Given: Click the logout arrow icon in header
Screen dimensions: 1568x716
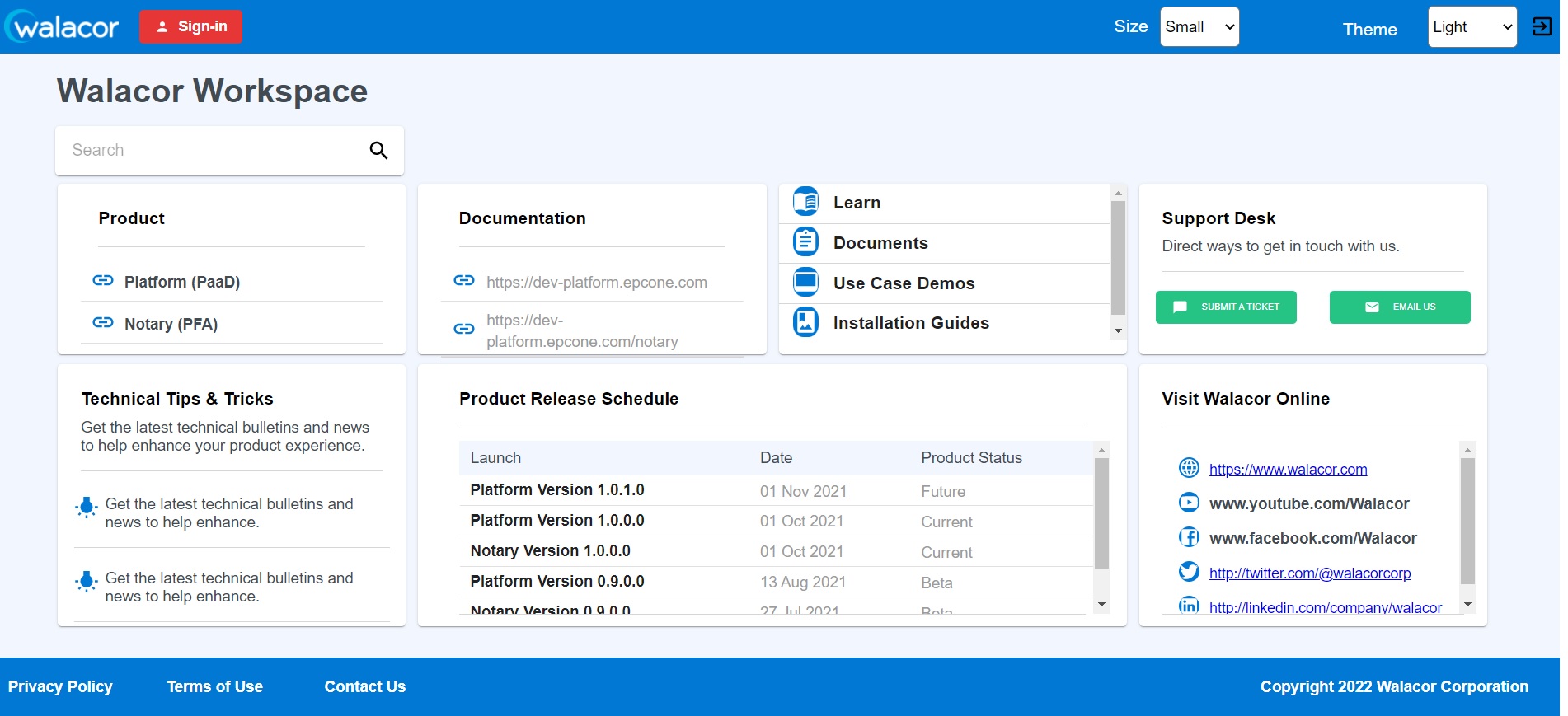Looking at the screenshot, I should 1542,26.
